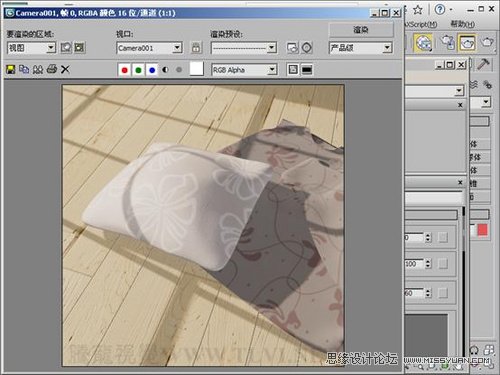
Task: Click the render setup teapot icon
Action: (x=447, y=42)
